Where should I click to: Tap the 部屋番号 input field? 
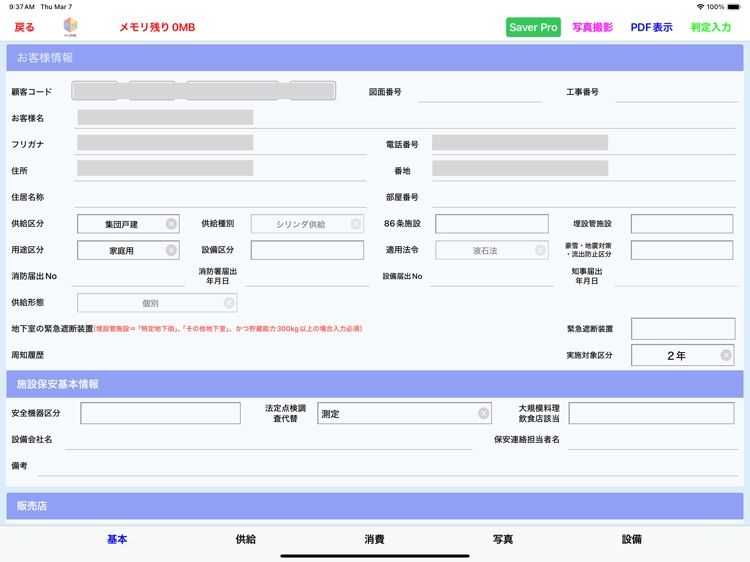click(x=584, y=197)
